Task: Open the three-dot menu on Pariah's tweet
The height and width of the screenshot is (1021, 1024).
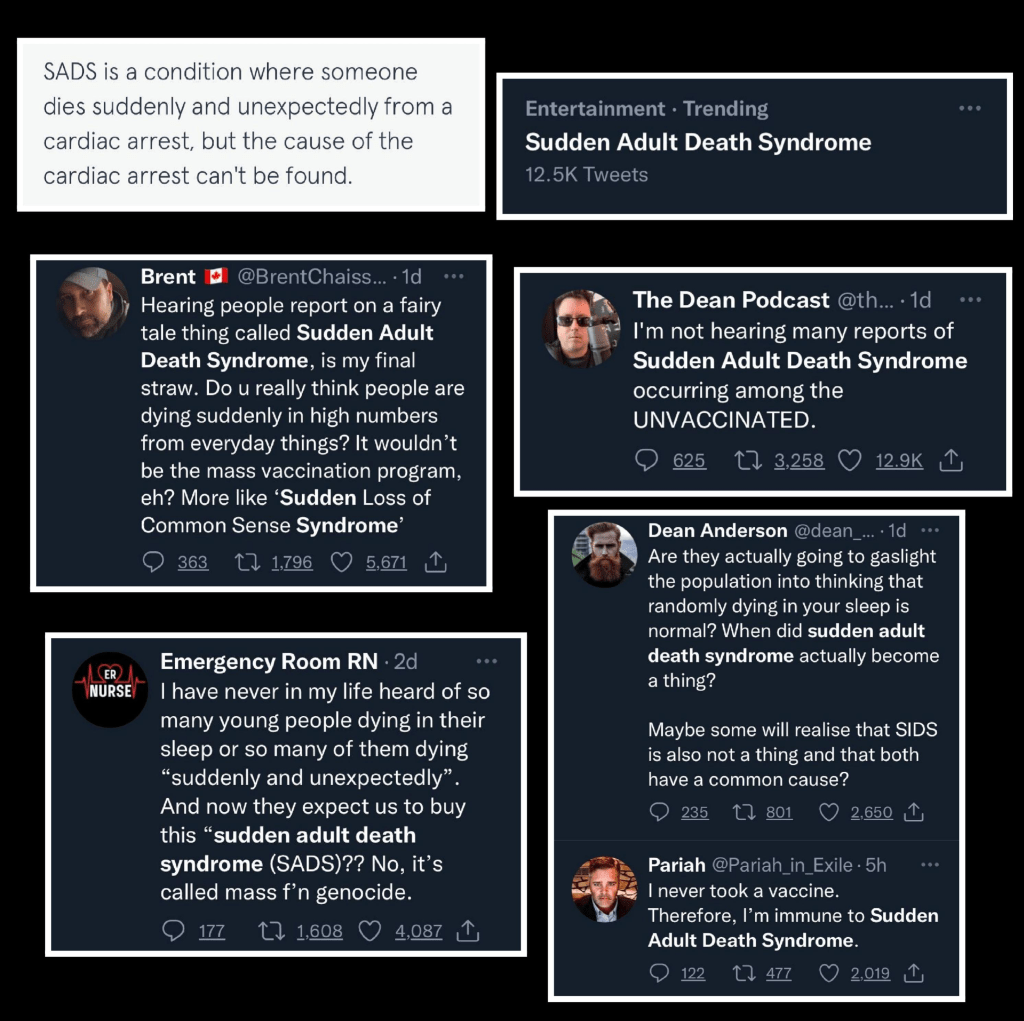Action: (929, 865)
